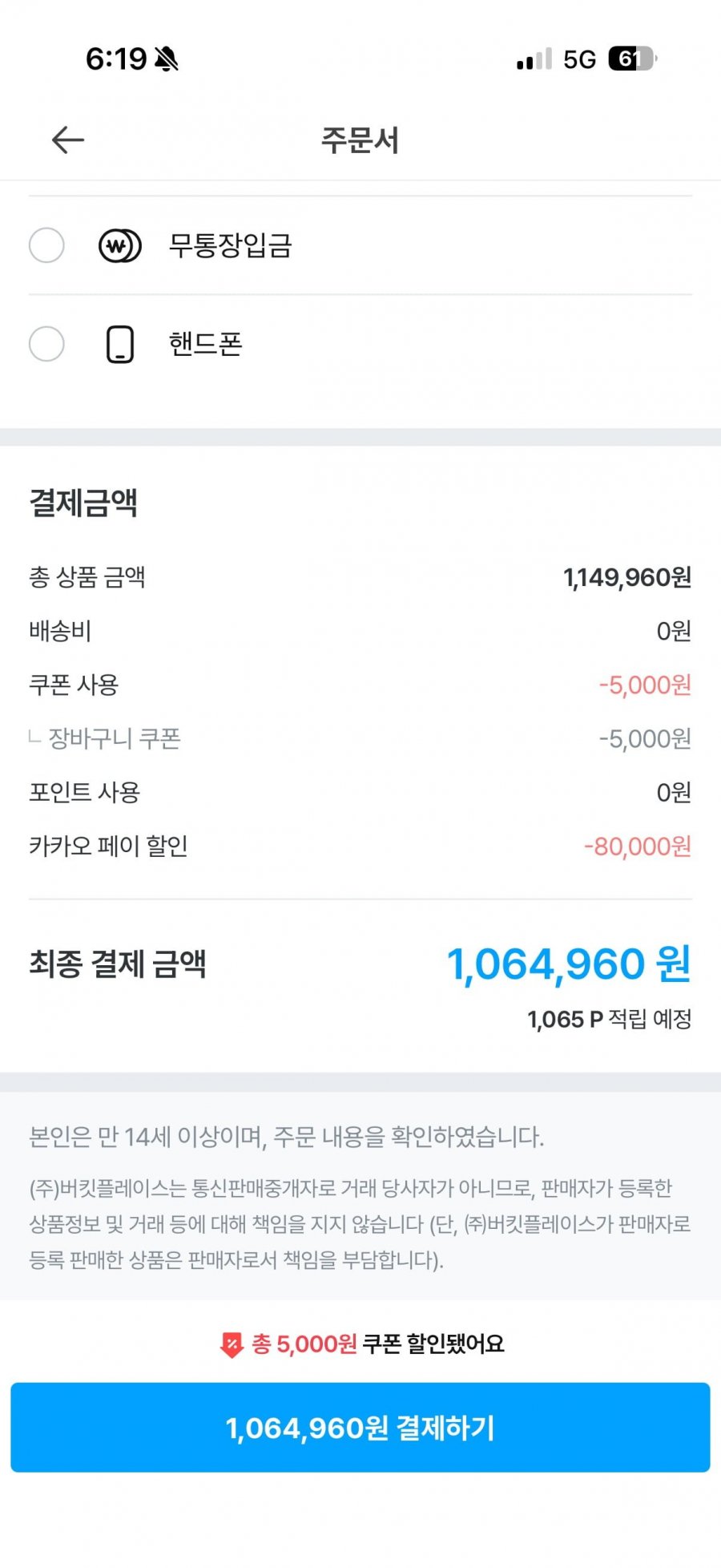Tap the battery indicator in status bar
This screenshot has height=1568, width=721.
[632, 59]
